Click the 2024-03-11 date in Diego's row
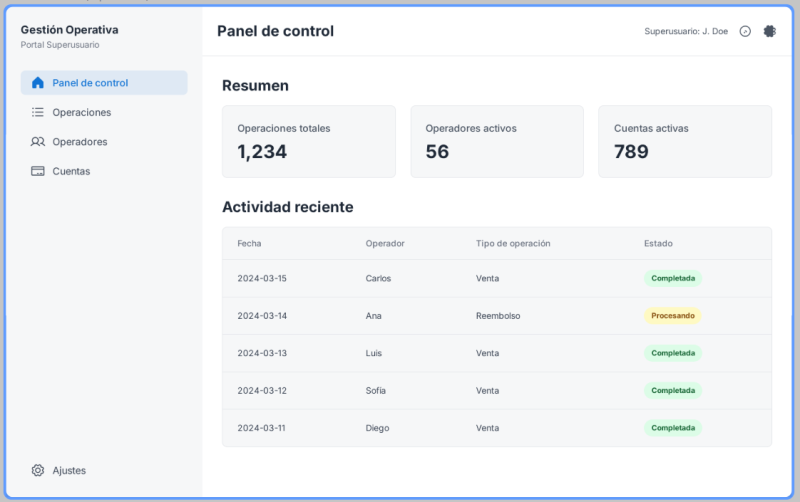Screen dimensions: 800x502 [x=262, y=428]
